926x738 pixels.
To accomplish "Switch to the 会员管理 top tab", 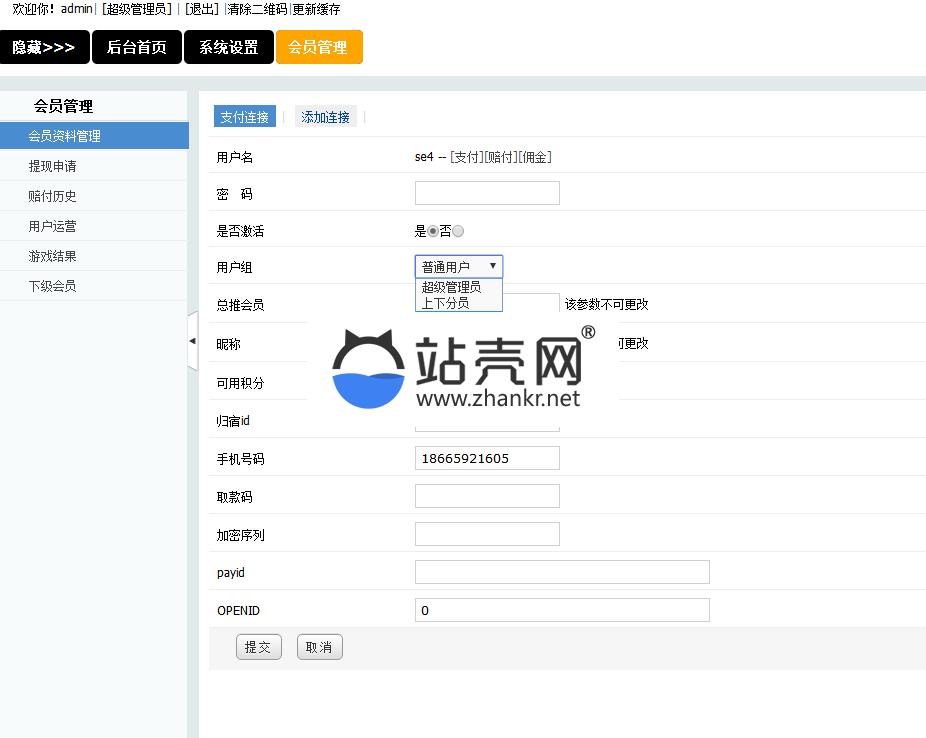I will (318, 47).
